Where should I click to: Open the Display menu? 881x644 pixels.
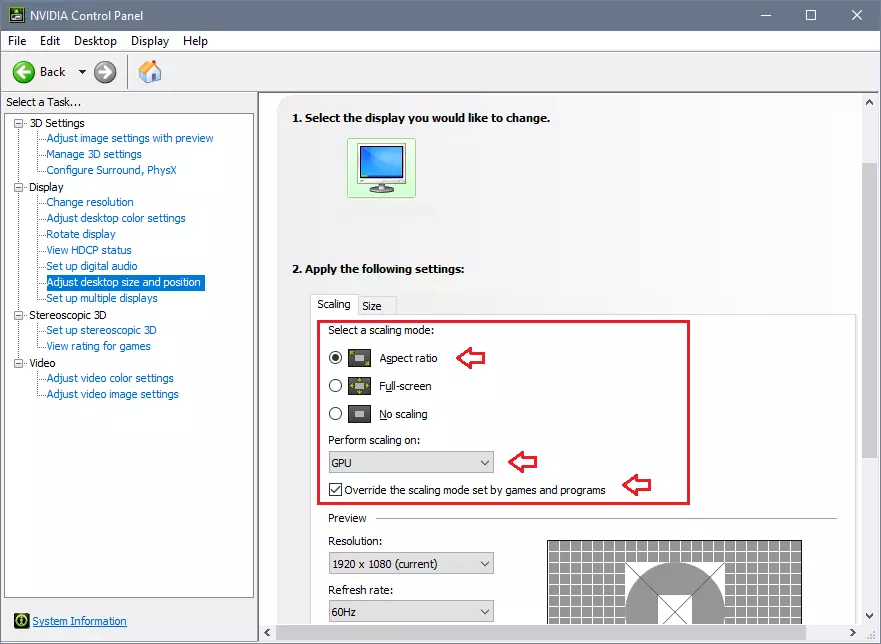tap(150, 41)
